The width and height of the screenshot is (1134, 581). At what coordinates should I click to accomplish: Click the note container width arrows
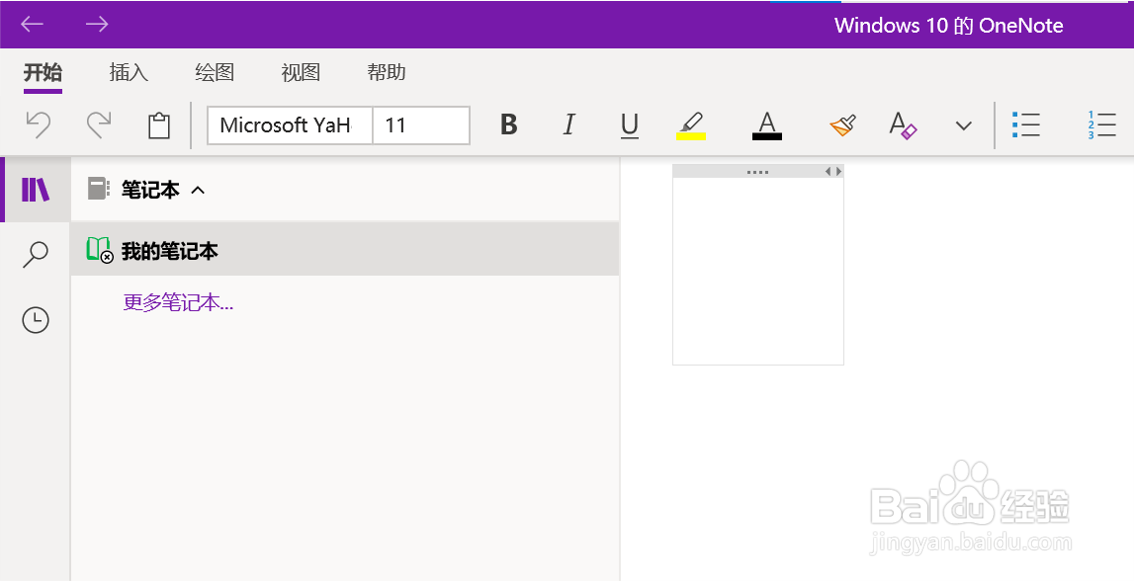pyautogui.click(x=833, y=171)
